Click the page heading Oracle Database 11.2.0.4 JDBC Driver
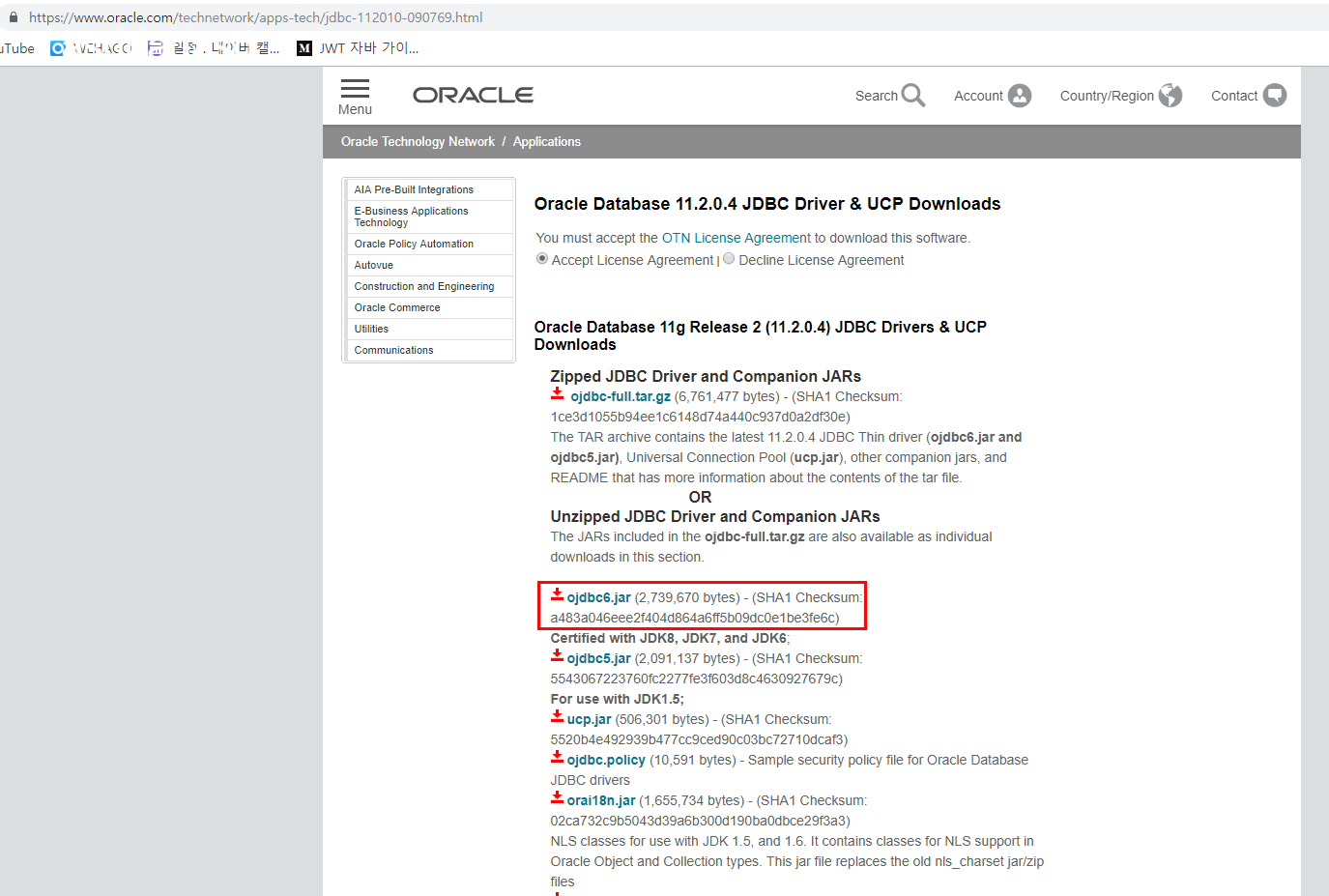 pyautogui.click(x=767, y=204)
